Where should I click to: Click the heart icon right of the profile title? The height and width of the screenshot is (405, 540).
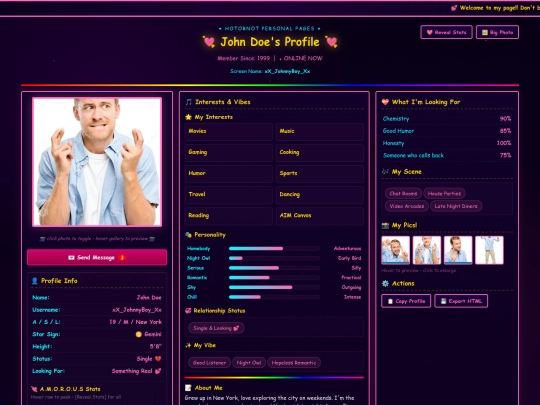pos(331,42)
